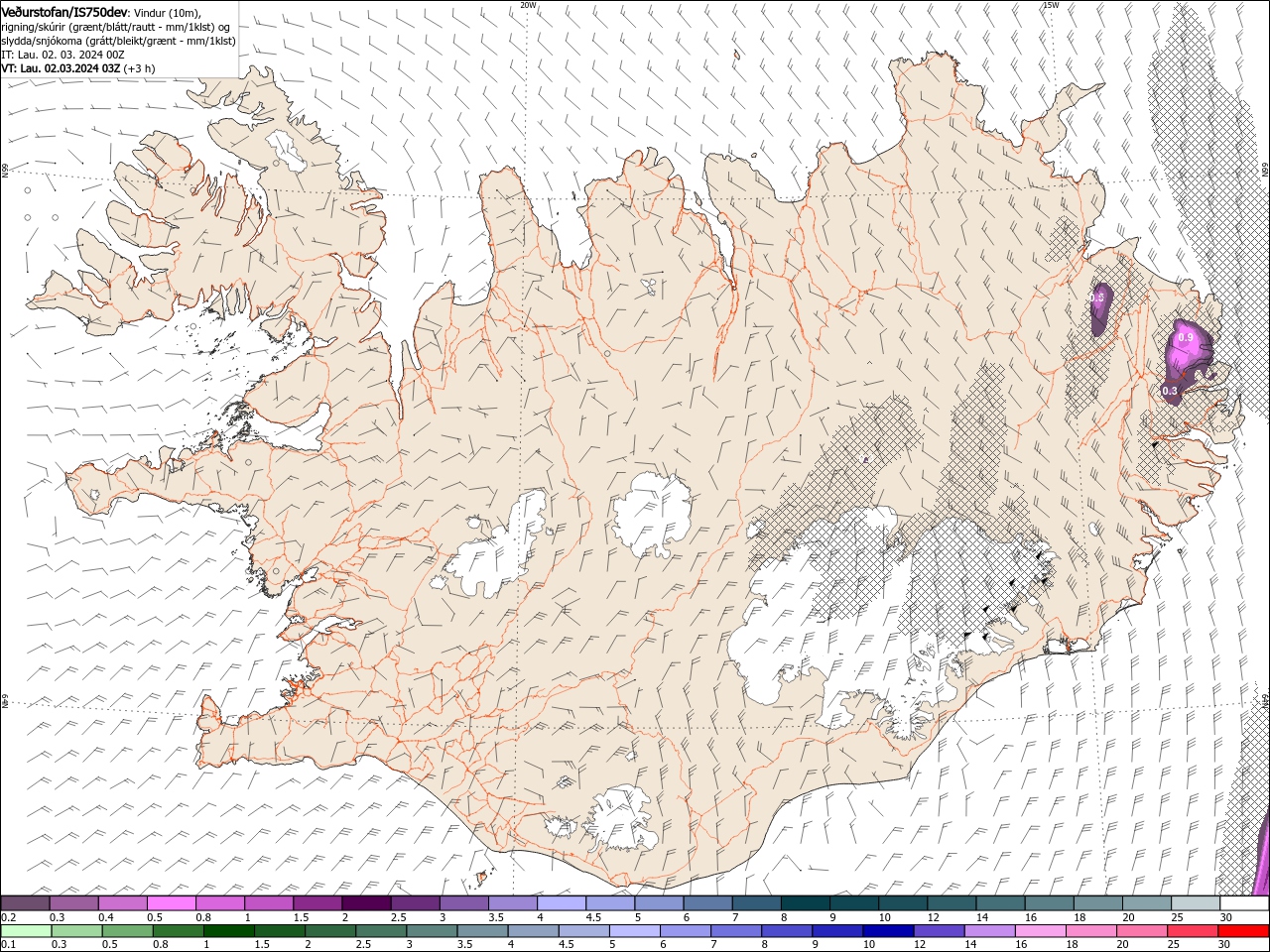Pick the crimson 25 mm rain legend swatch

[x=1192, y=931]
